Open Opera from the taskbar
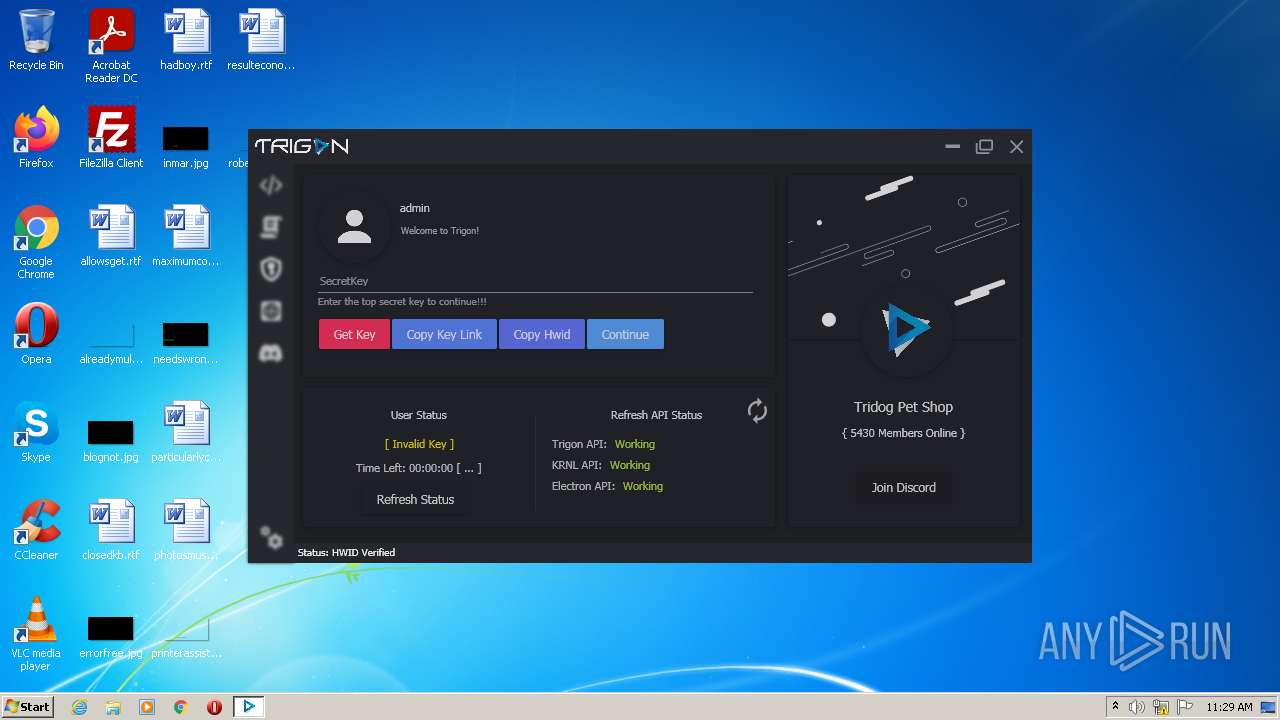This screenshot has height=720, width=1280. (214, 707)
